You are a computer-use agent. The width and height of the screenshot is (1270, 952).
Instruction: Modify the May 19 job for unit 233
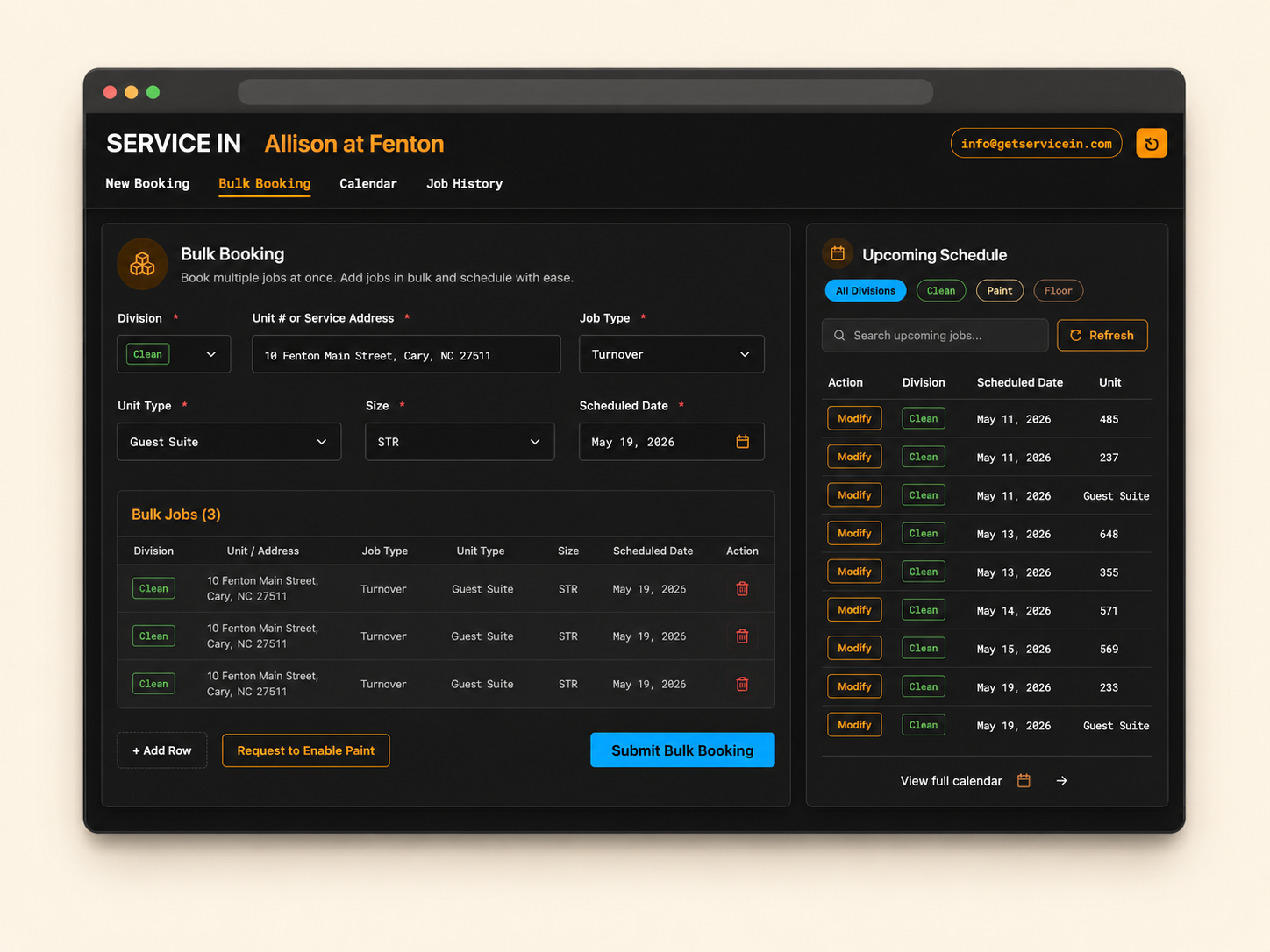click(x=854, y=686)
